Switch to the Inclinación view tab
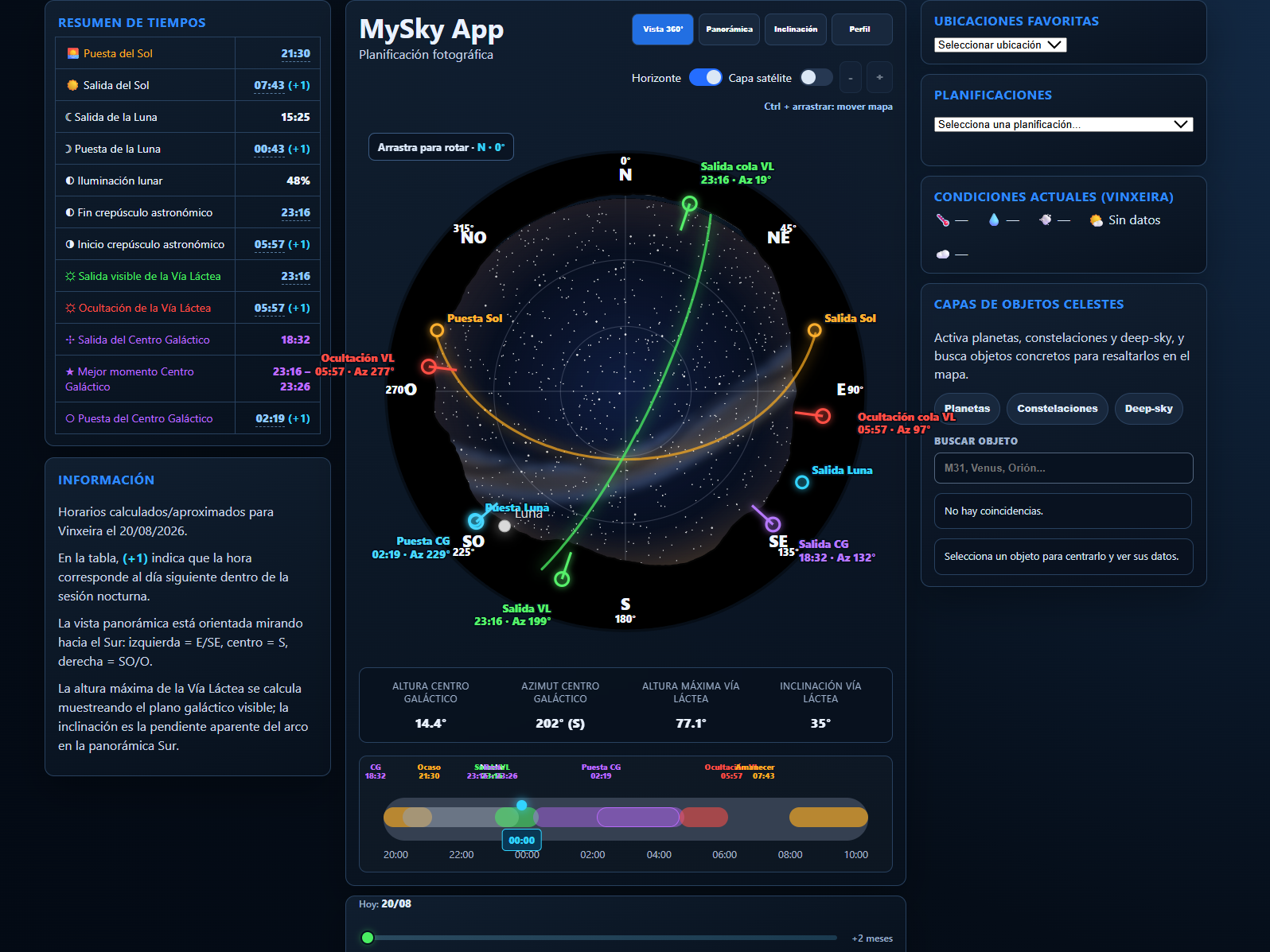This screenshot has width=1270, height=952. tap(796, 29)
